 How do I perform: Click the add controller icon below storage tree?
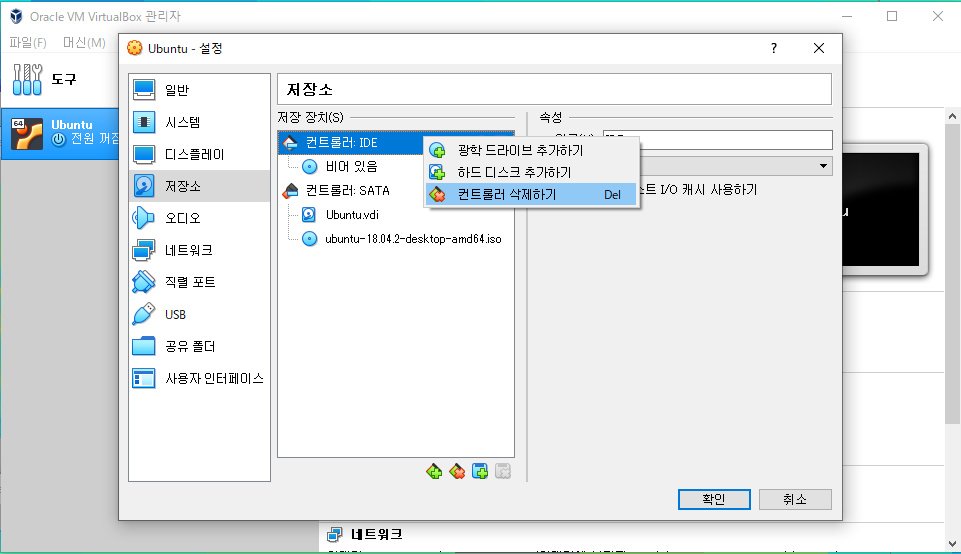434,471
